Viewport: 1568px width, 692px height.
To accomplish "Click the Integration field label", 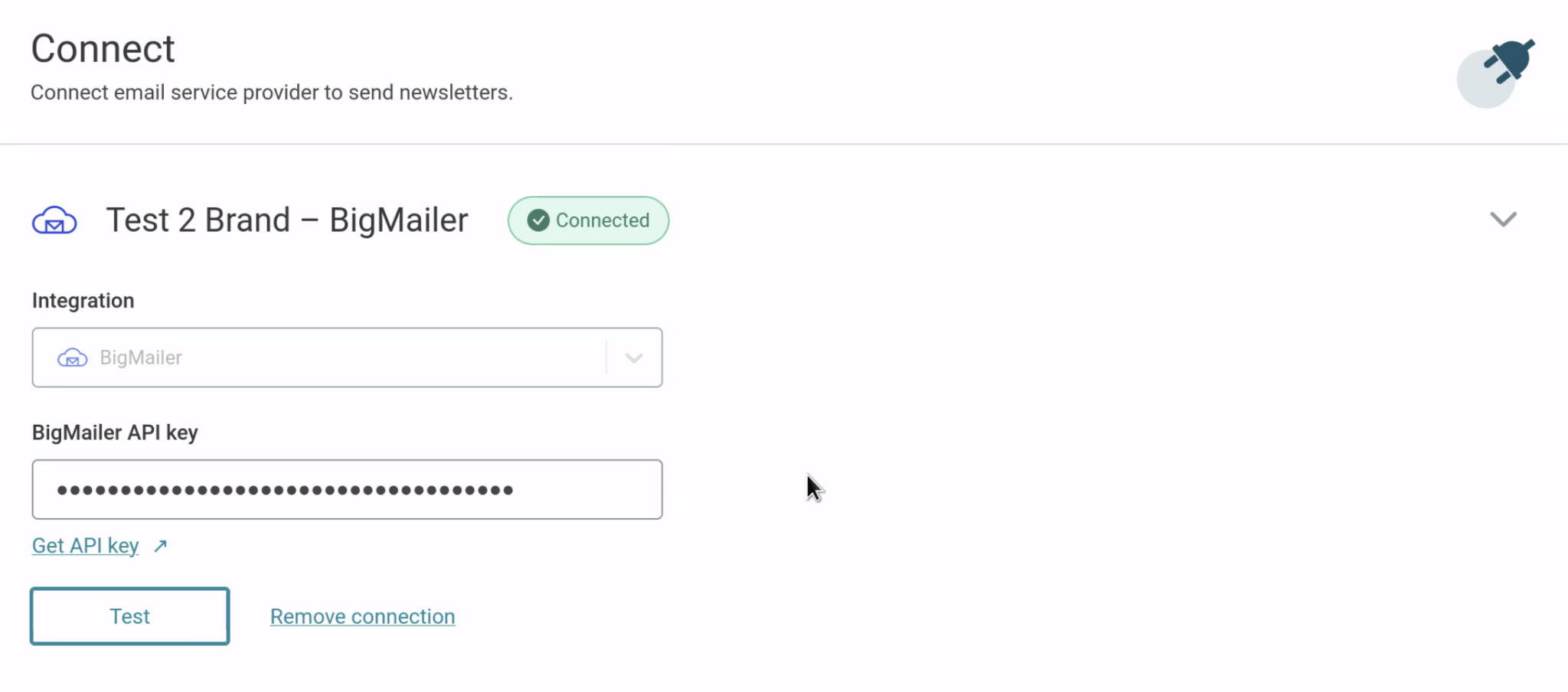I will pos(83,301).
